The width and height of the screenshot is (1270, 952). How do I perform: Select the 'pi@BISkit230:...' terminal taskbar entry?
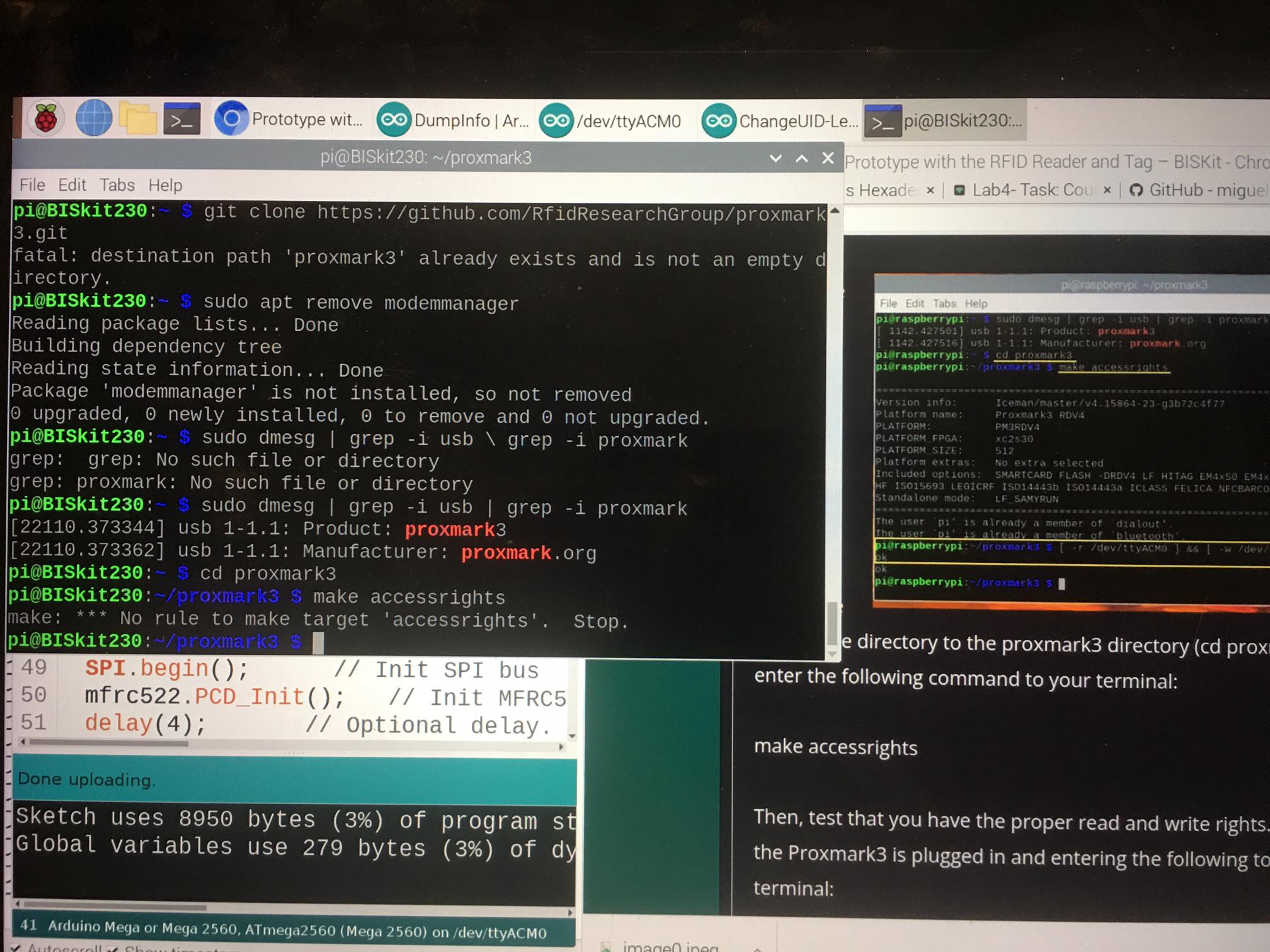tap(944, 120)
